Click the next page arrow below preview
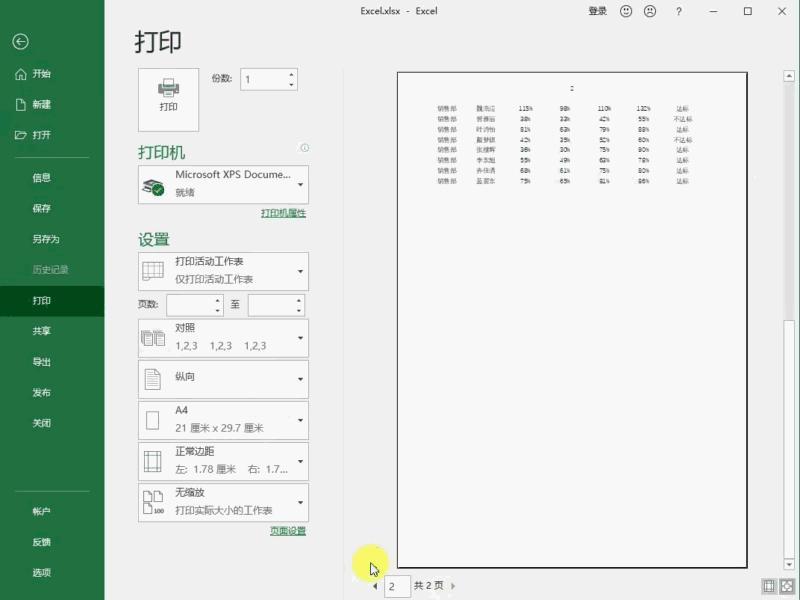 coord(452,586)
